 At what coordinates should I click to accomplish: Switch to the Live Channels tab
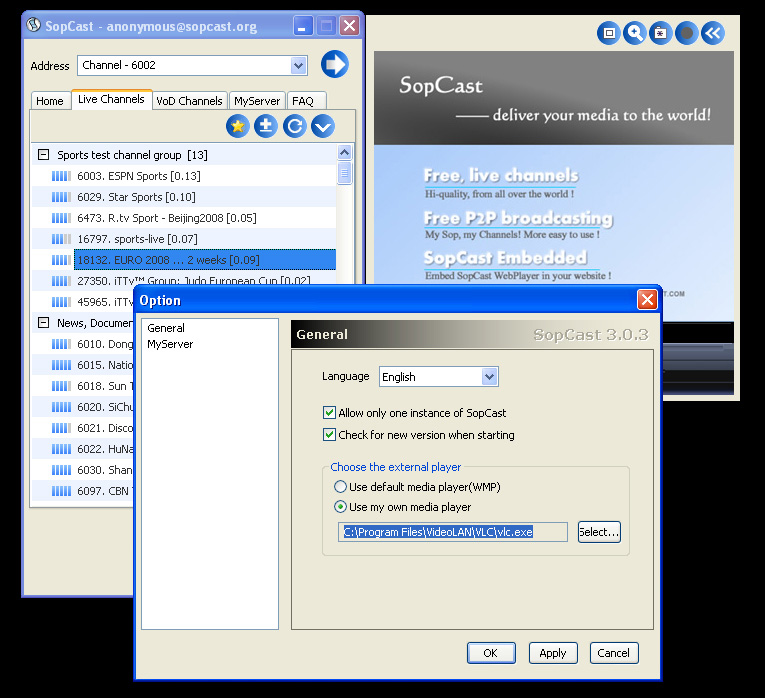[111, 100]
